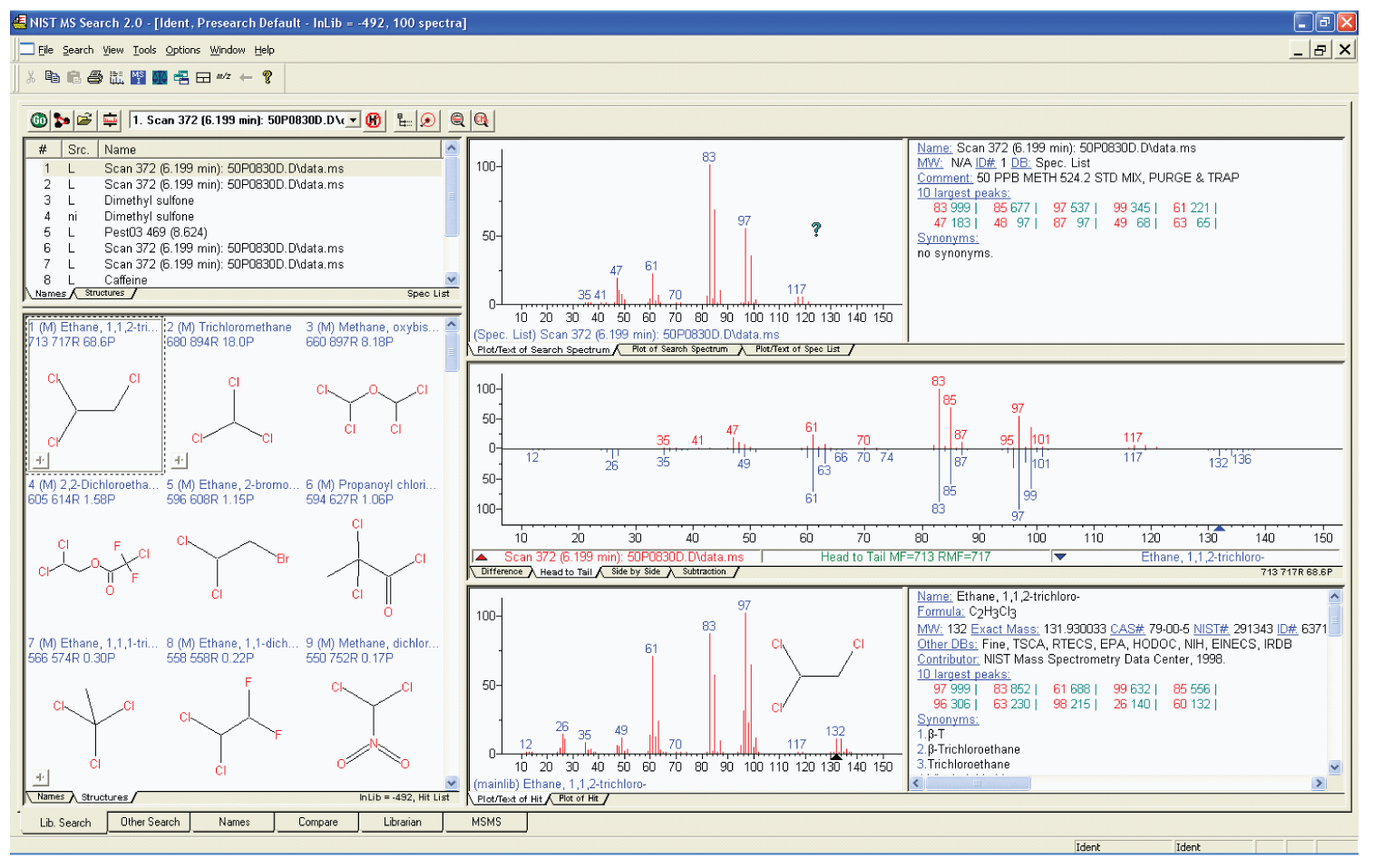Select the Caffeine entry in spec list
Image resolution: width=1374 pixels, height=868 pixels.
pyautogui.click(x=126, y=280)
